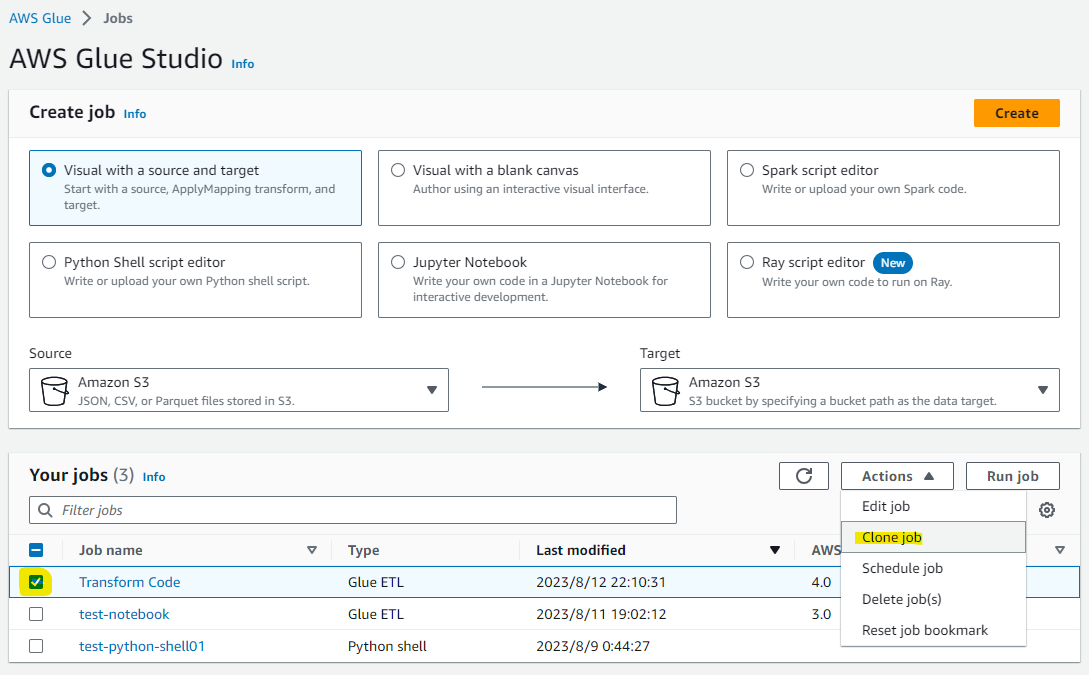Click the refresh jobs icon button
This screenshot has height=675, width=1089.
tap(804, 476)
